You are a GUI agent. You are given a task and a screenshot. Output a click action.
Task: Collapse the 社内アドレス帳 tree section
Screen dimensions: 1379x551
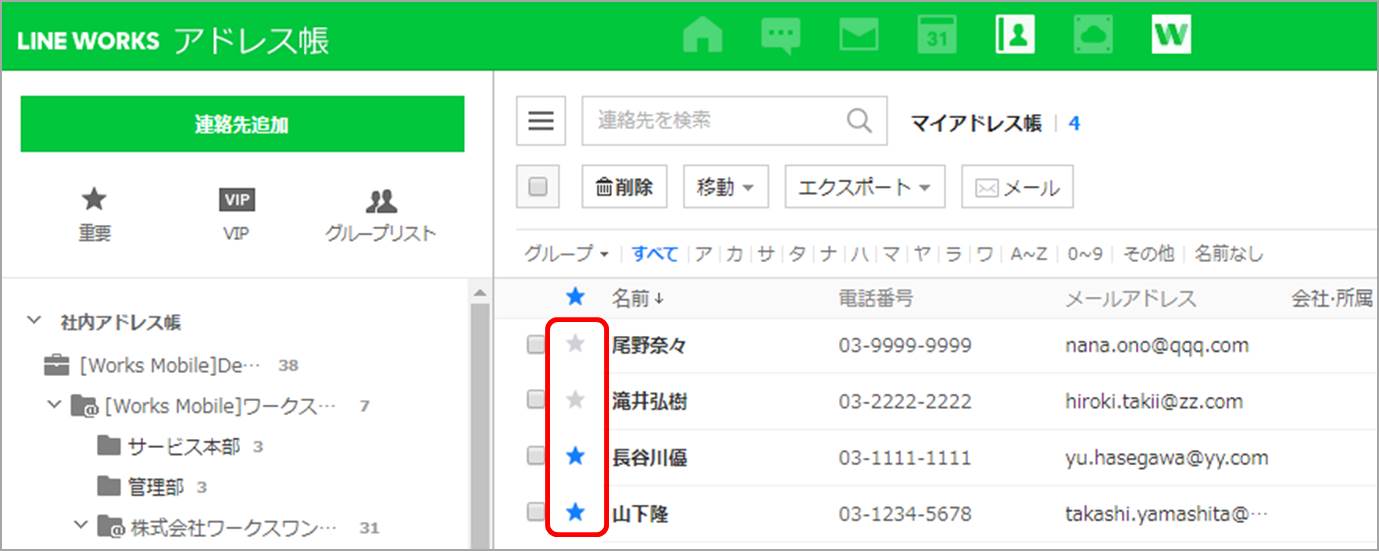(x=35, y=322)
